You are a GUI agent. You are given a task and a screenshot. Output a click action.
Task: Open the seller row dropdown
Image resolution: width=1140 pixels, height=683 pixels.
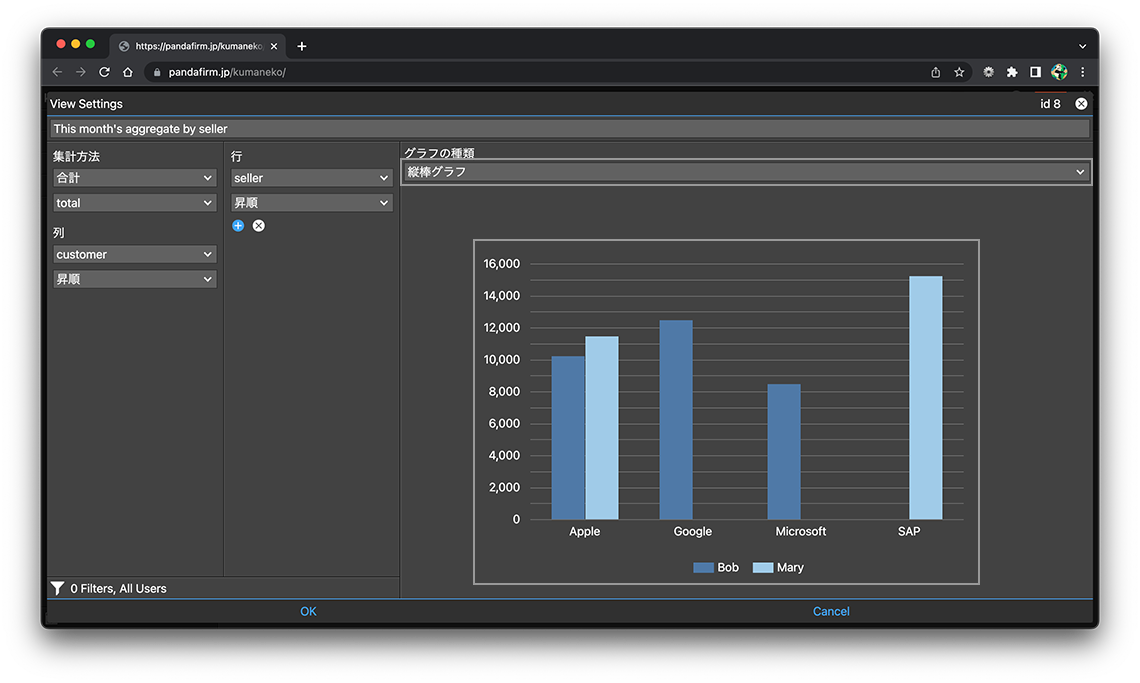coord(311,178)
